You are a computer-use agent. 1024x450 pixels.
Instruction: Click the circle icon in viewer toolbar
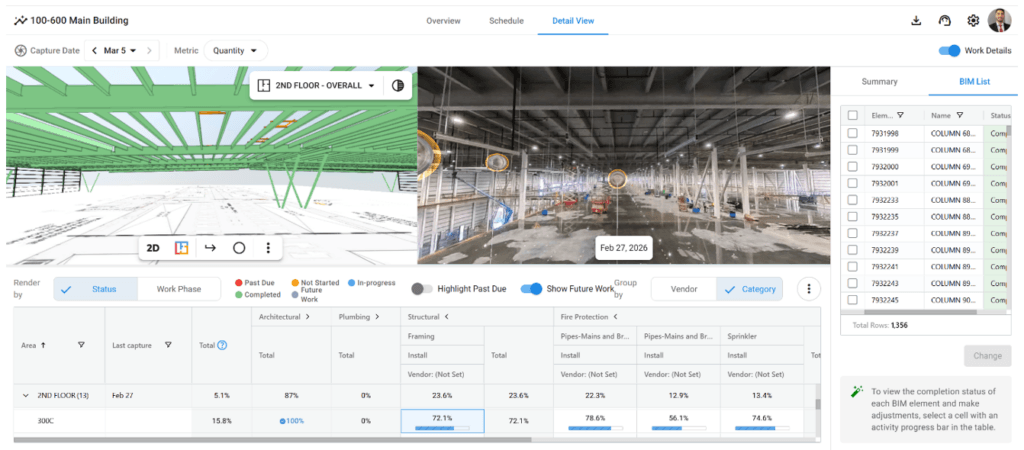(x=239, y=248)
